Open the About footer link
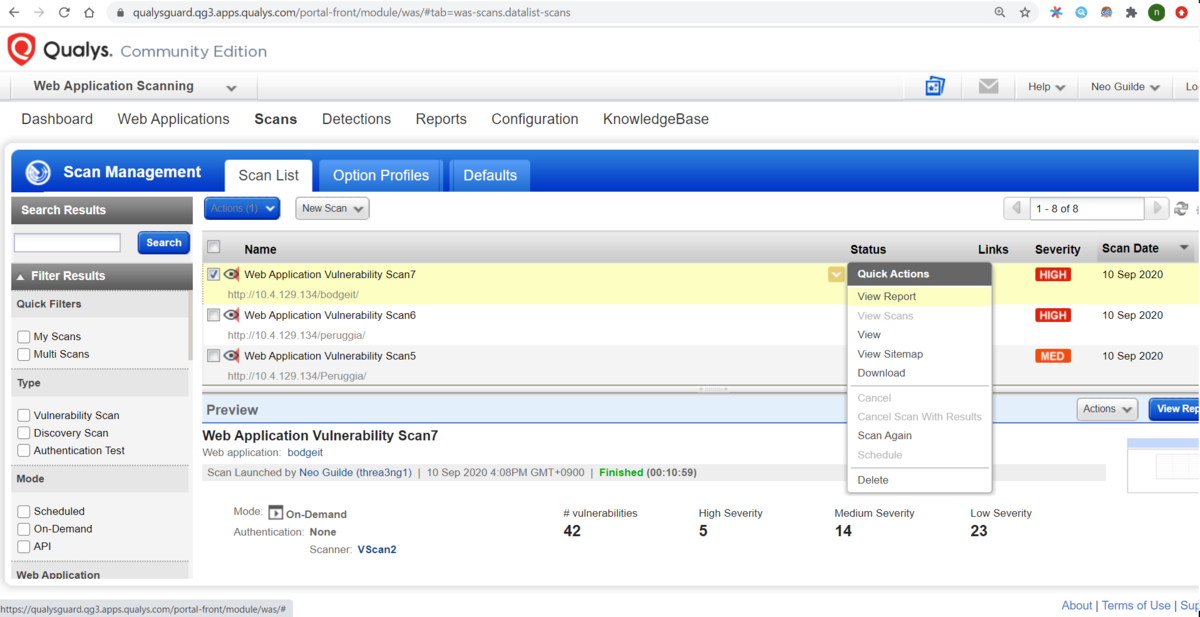 (x=1077, y=605)
